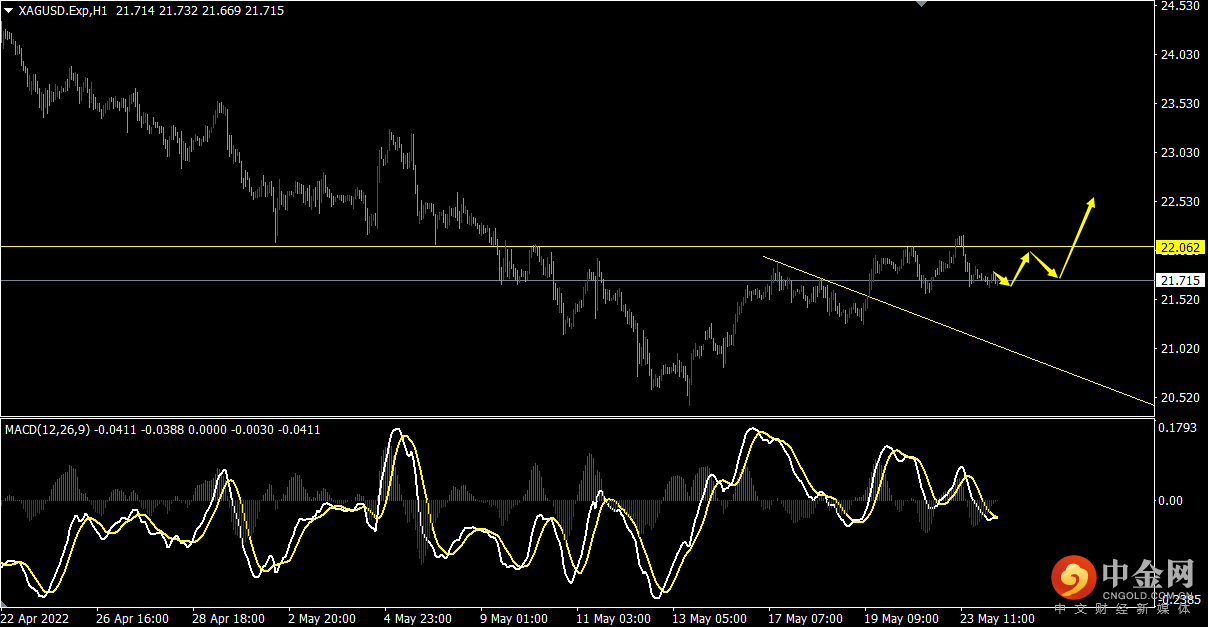1208x627 pixels.
Task: Click the 23 May 11:00 time label
Action: pyautogui.click(x=998, y=619)
